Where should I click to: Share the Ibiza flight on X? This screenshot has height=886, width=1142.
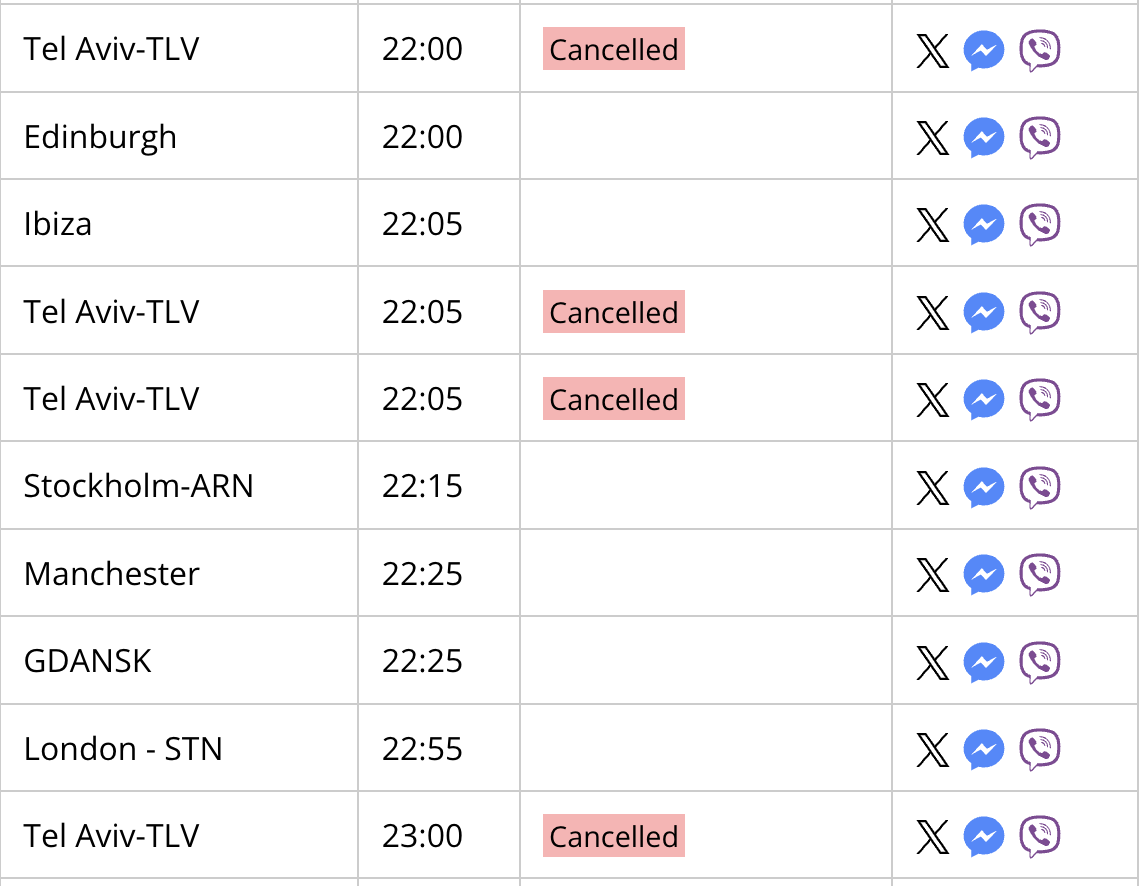click(932, 224)
